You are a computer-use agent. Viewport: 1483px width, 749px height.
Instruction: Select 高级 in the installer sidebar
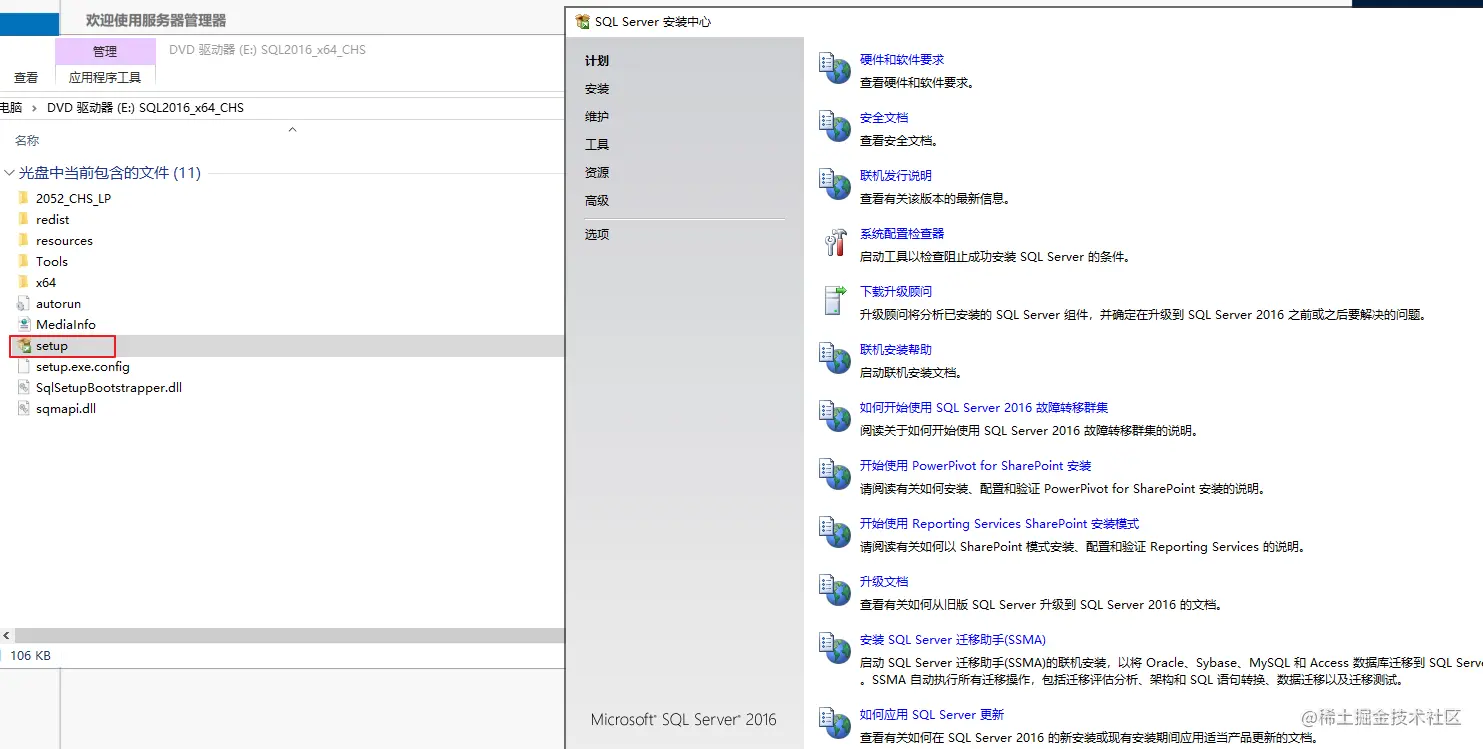coord(597,201)
